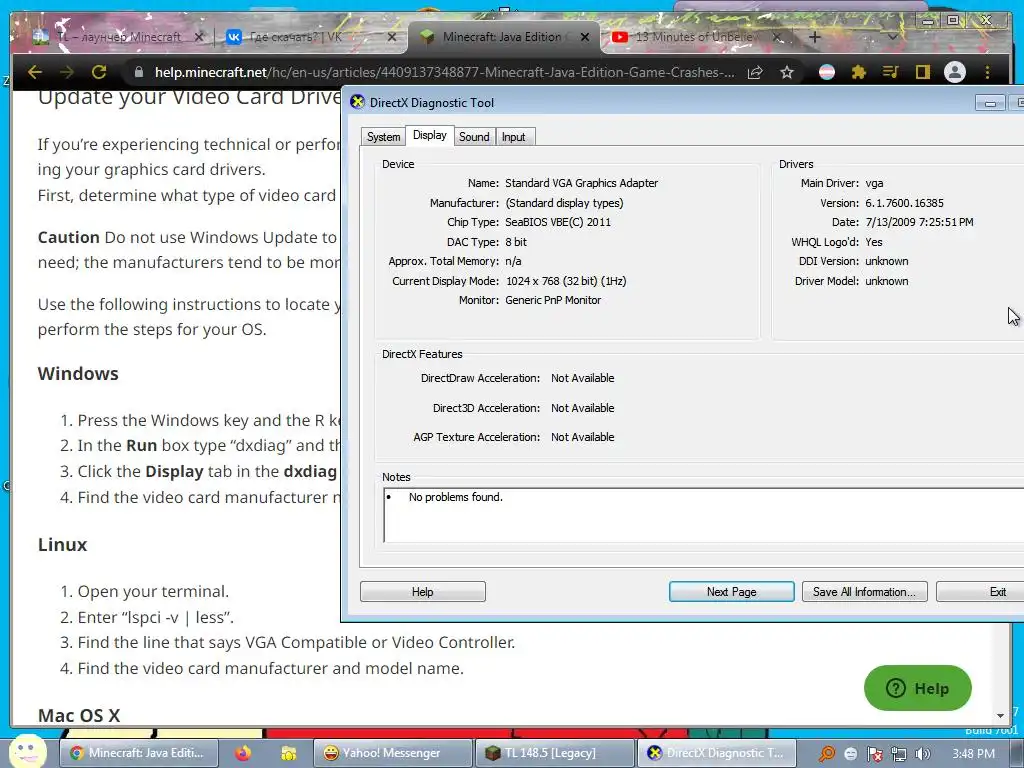
Task: Open Yahoo! Messenger taskbar button
Action: tap(393, 753)
